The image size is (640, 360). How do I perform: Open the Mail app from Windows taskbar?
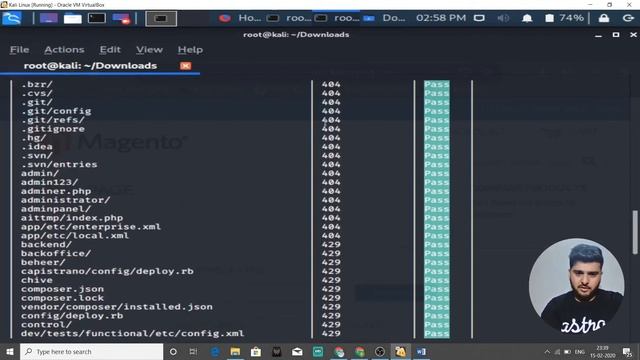(297, 351)
